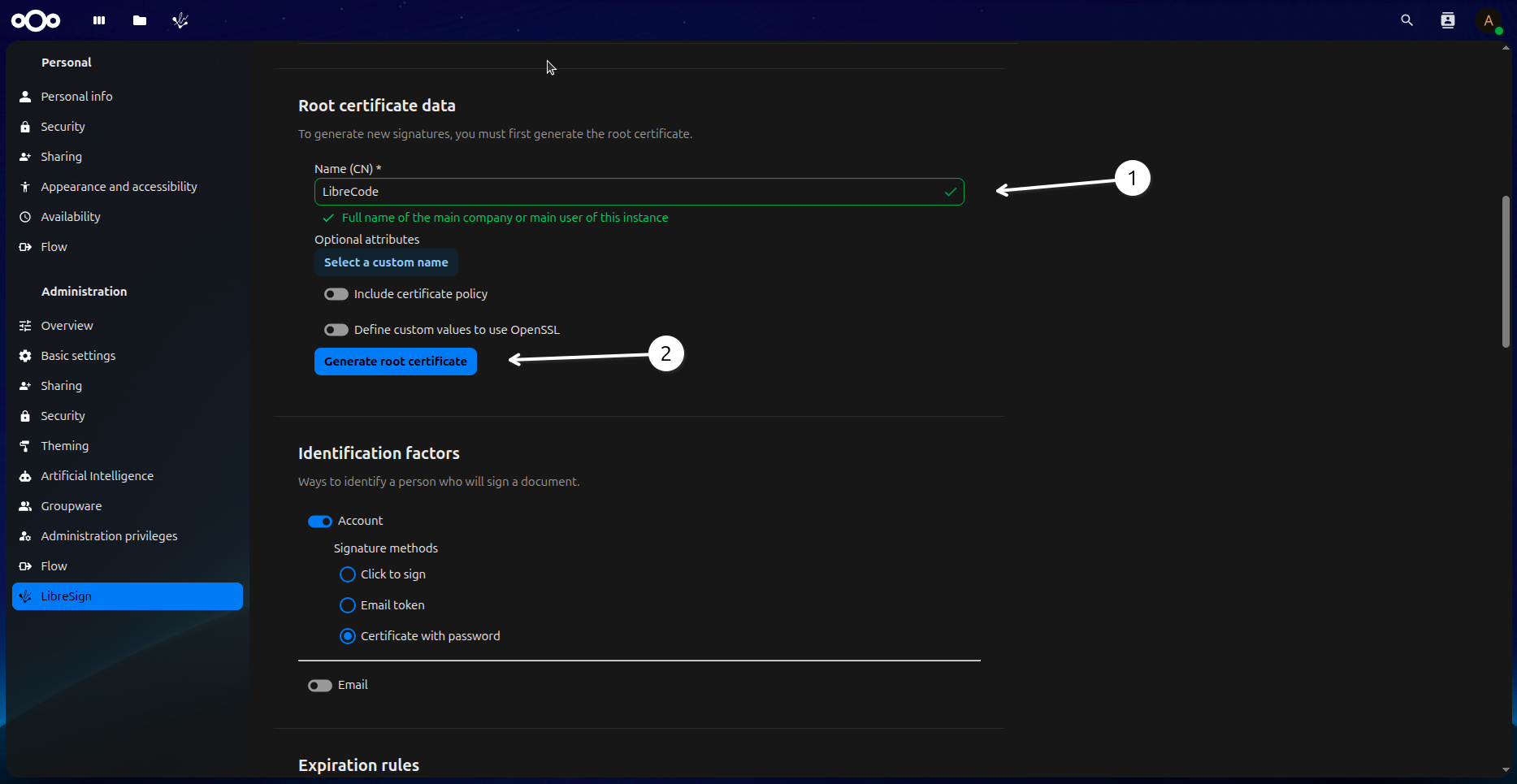Click the Identification factors heading
This screenshot has height=784, width=1517.
coord(379,453)
